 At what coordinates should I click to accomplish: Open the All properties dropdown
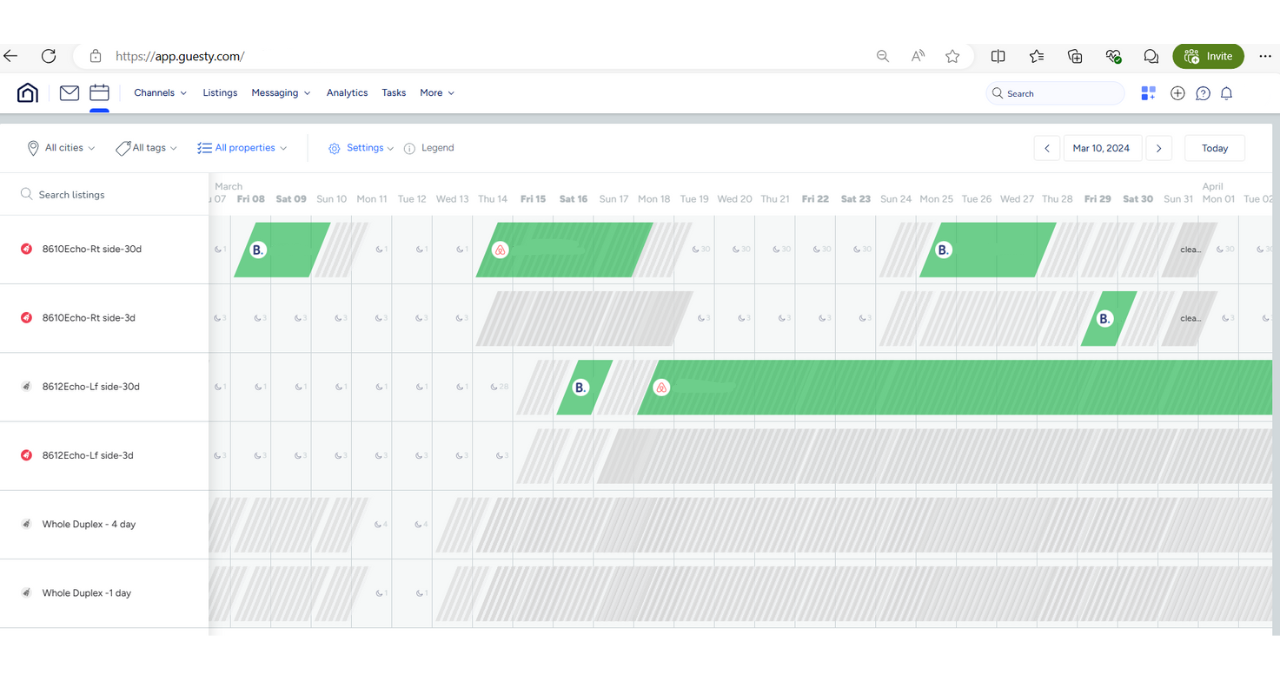click(242, 148)
